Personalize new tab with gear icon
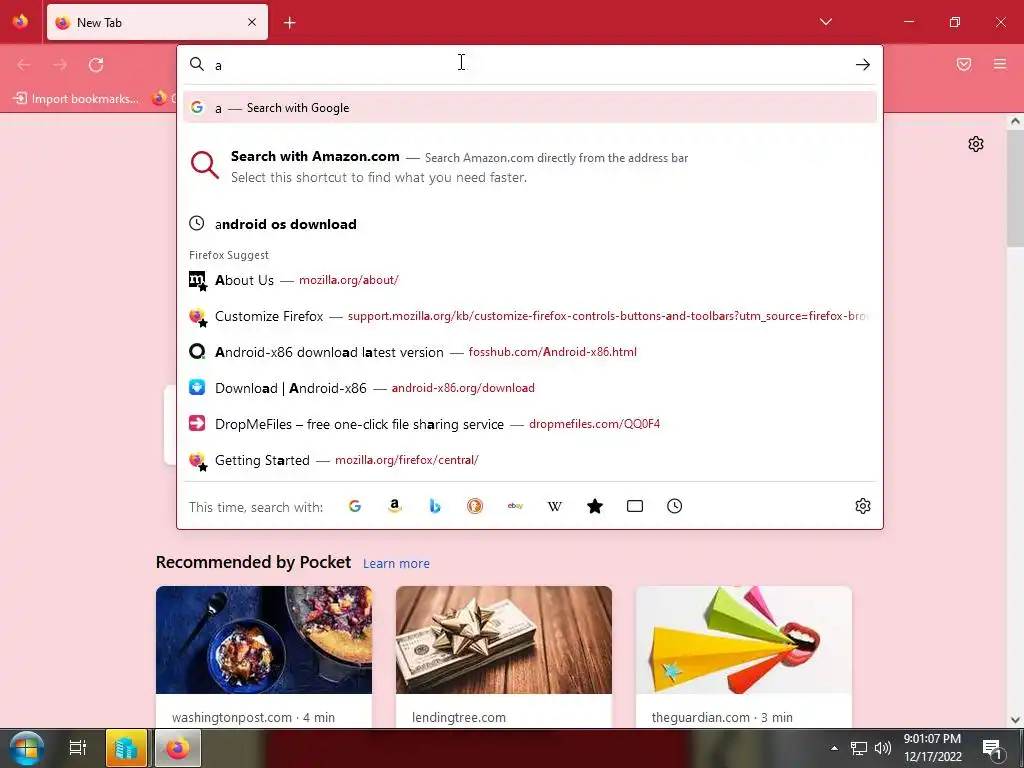The width and height of the screenshot is (1024, 768). [x=976, y=144]
